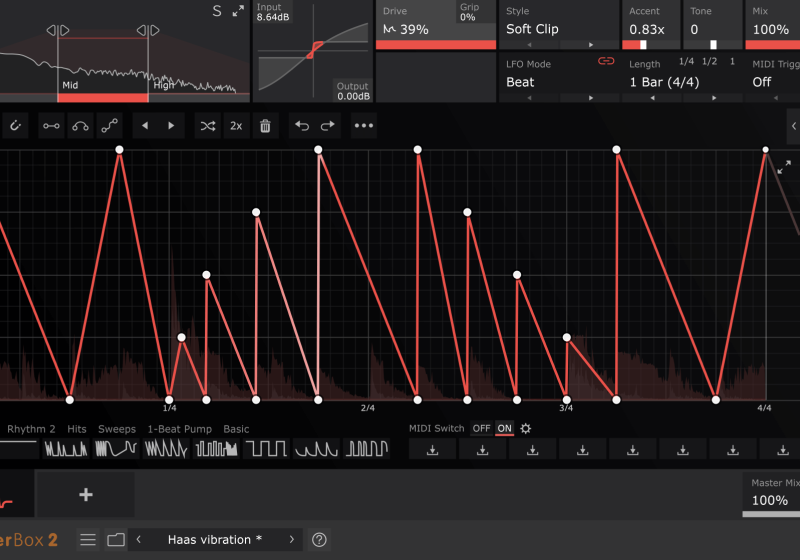Toggle the red link icon beside LFO Mode

tap(605, 62)
